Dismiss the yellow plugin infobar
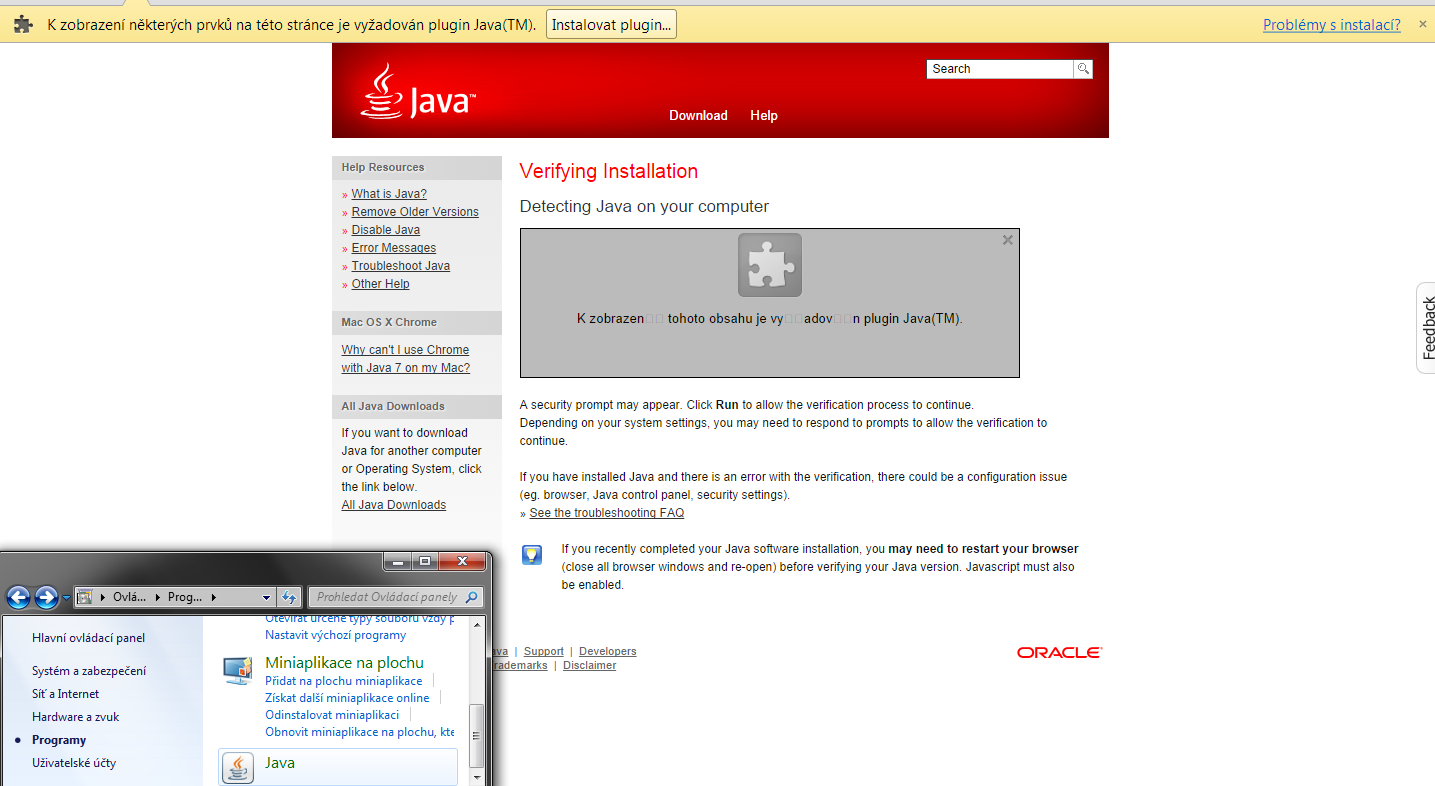The width and height of the screenshot is (1435, 786). (x=1422, y=24)
